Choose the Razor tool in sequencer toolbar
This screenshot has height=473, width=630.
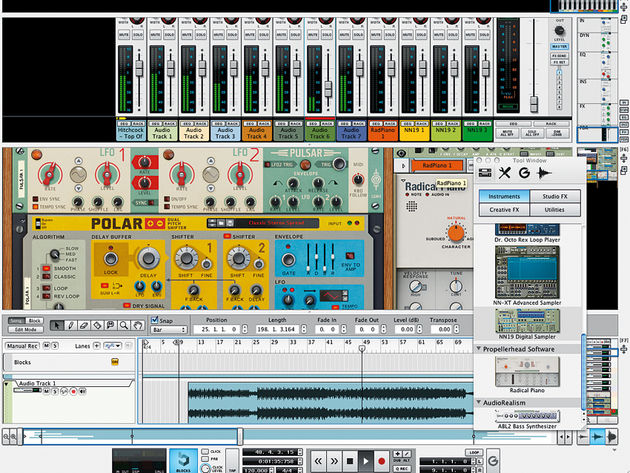pos(97,325)
